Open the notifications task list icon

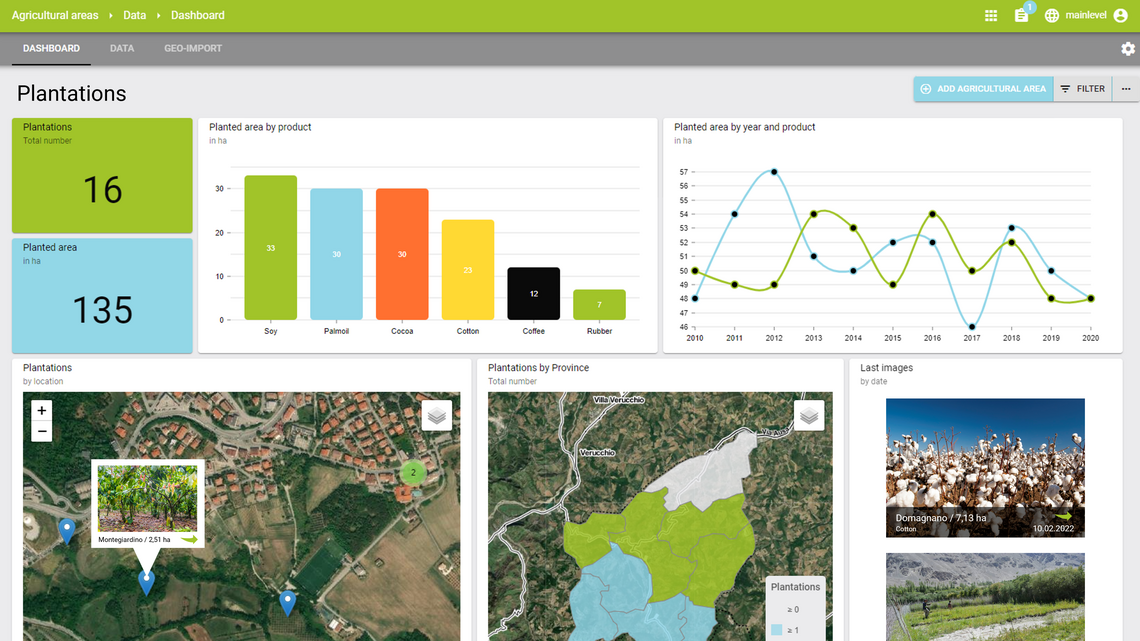(1021, 16)
